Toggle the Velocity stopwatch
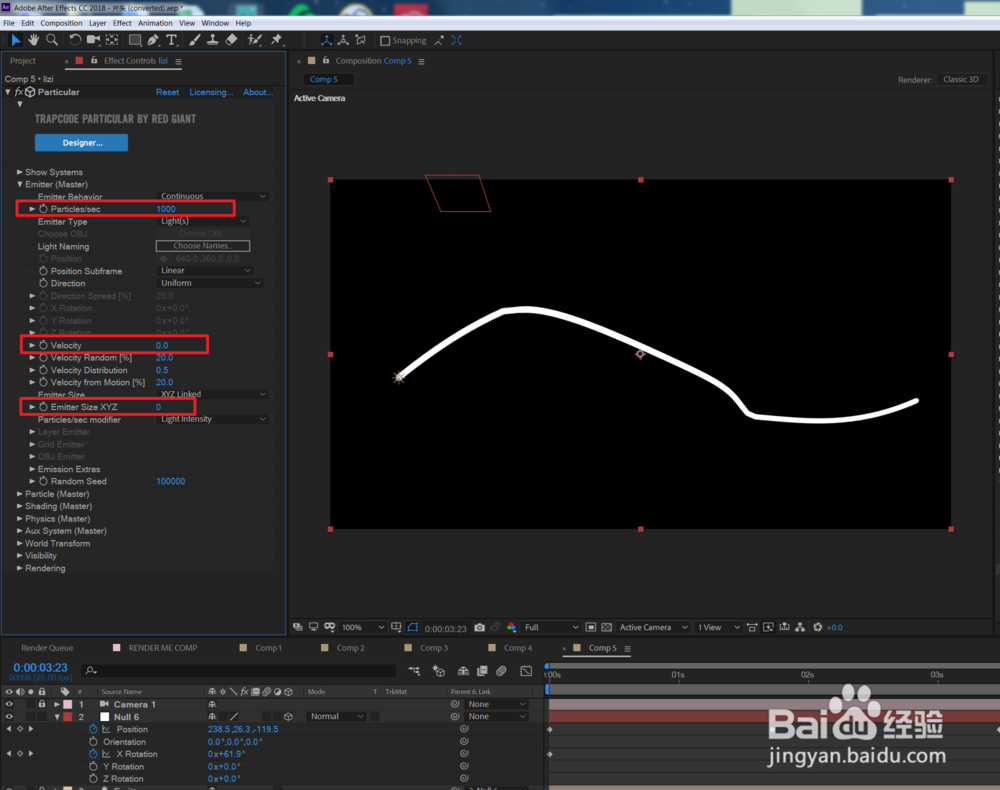Screen dimensions: 1000x790 click(43, 346)
